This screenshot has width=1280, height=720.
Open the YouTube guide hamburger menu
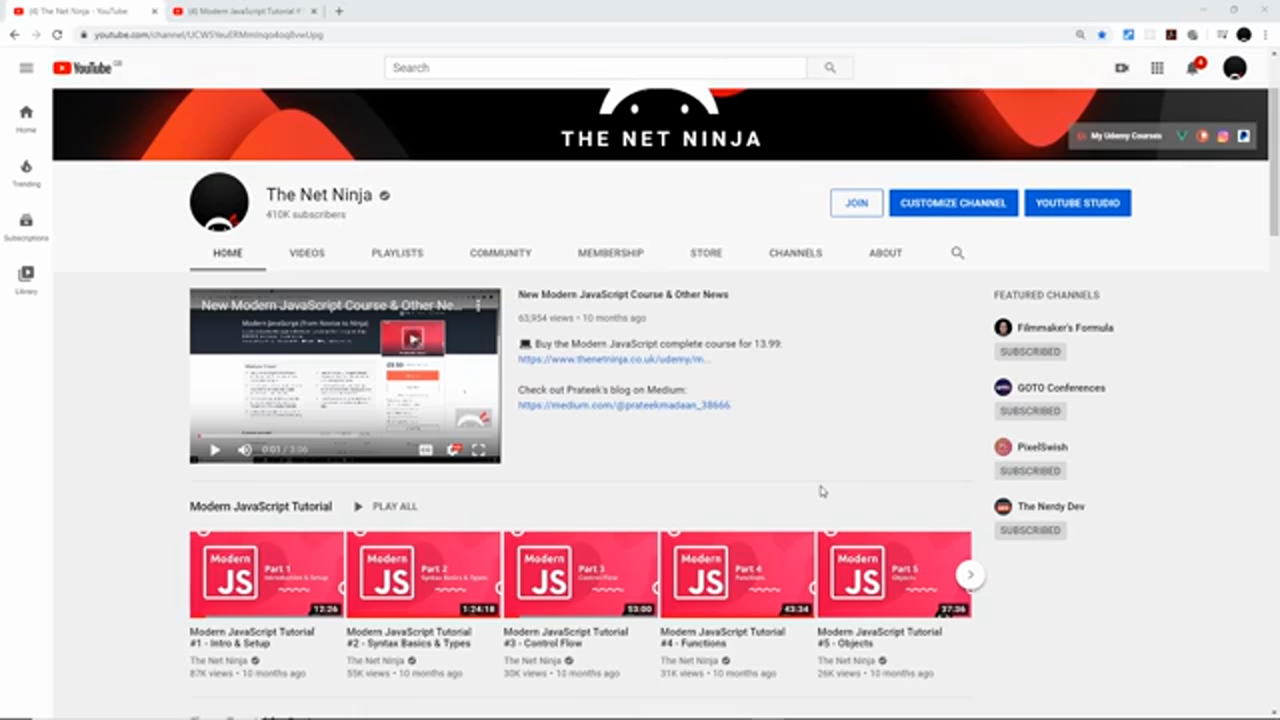[26, 68]
